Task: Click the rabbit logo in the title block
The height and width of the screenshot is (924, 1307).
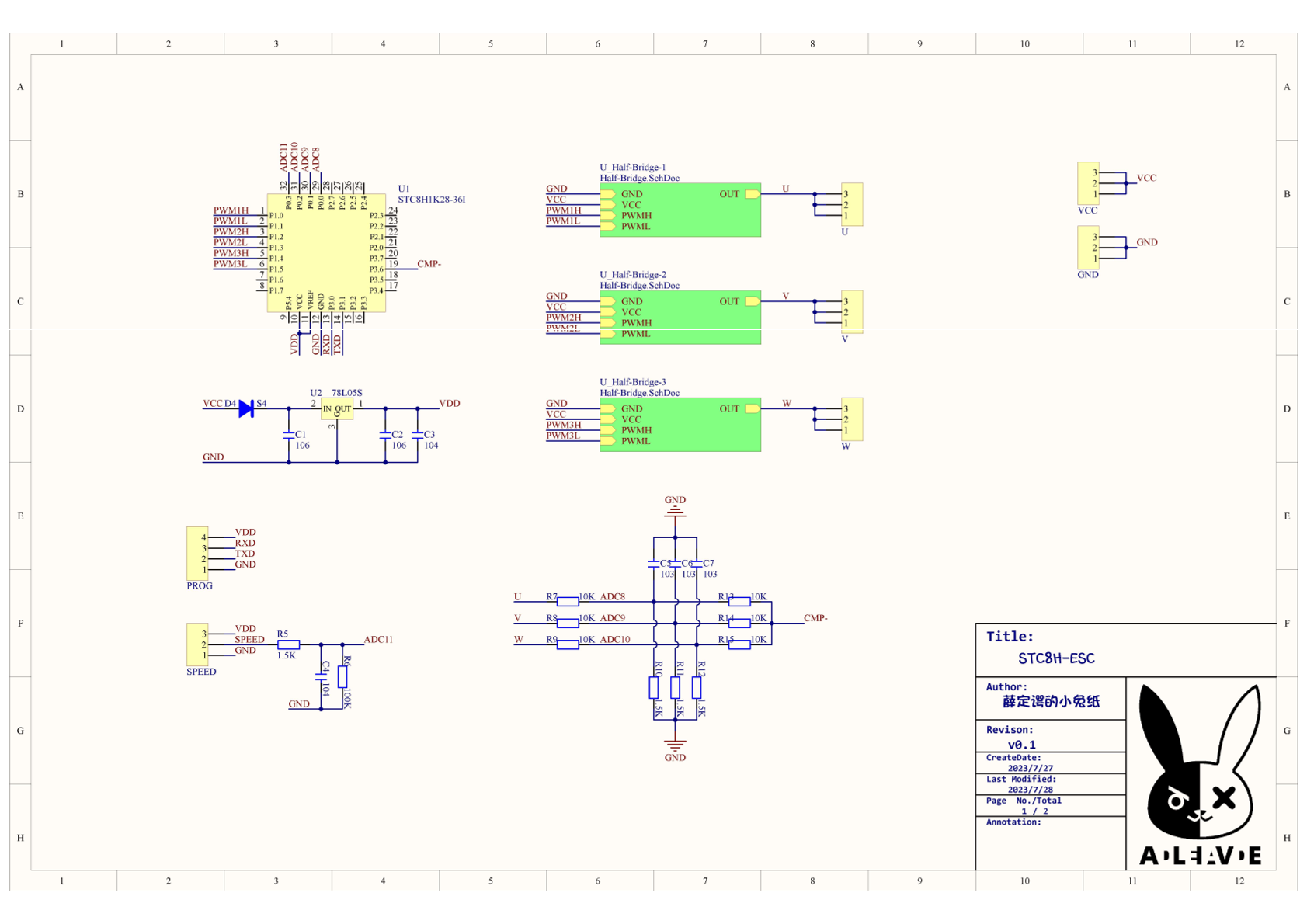Action: point(1200,774)
